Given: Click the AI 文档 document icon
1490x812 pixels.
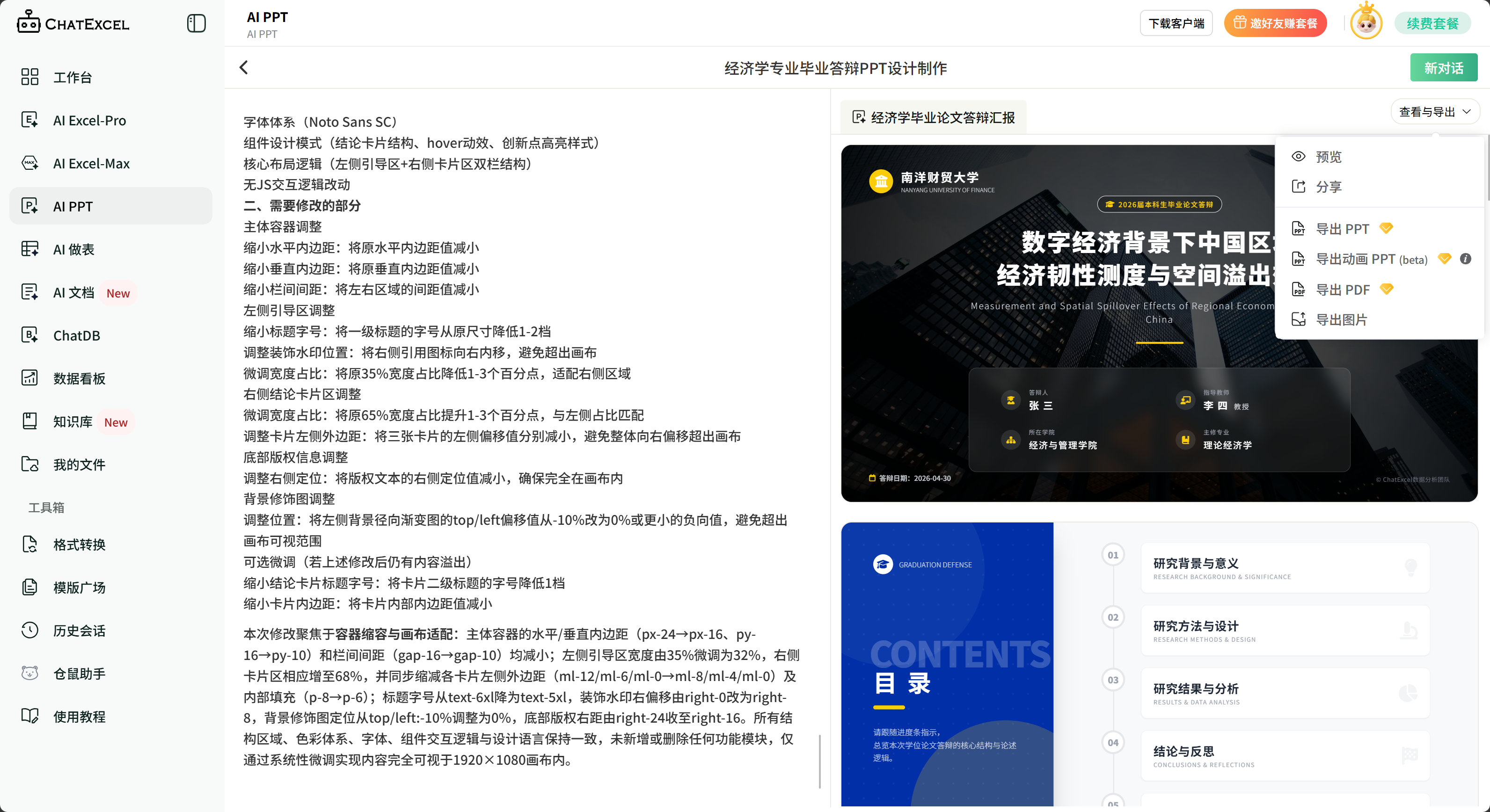Looking at the screenshot, I should [x=29, y=292].
